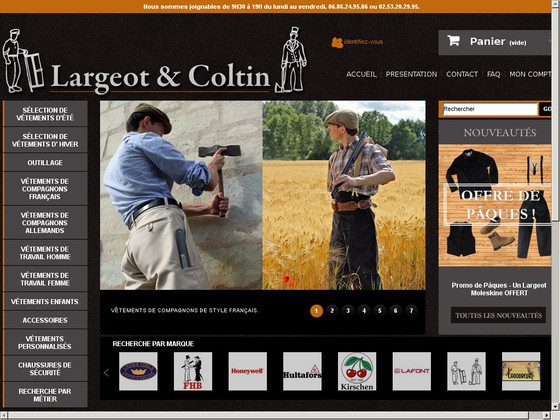Viewport: 560px width, 420px height.
Task: Open Vêtements personnalisés category
Action: [x=45, y=342]
